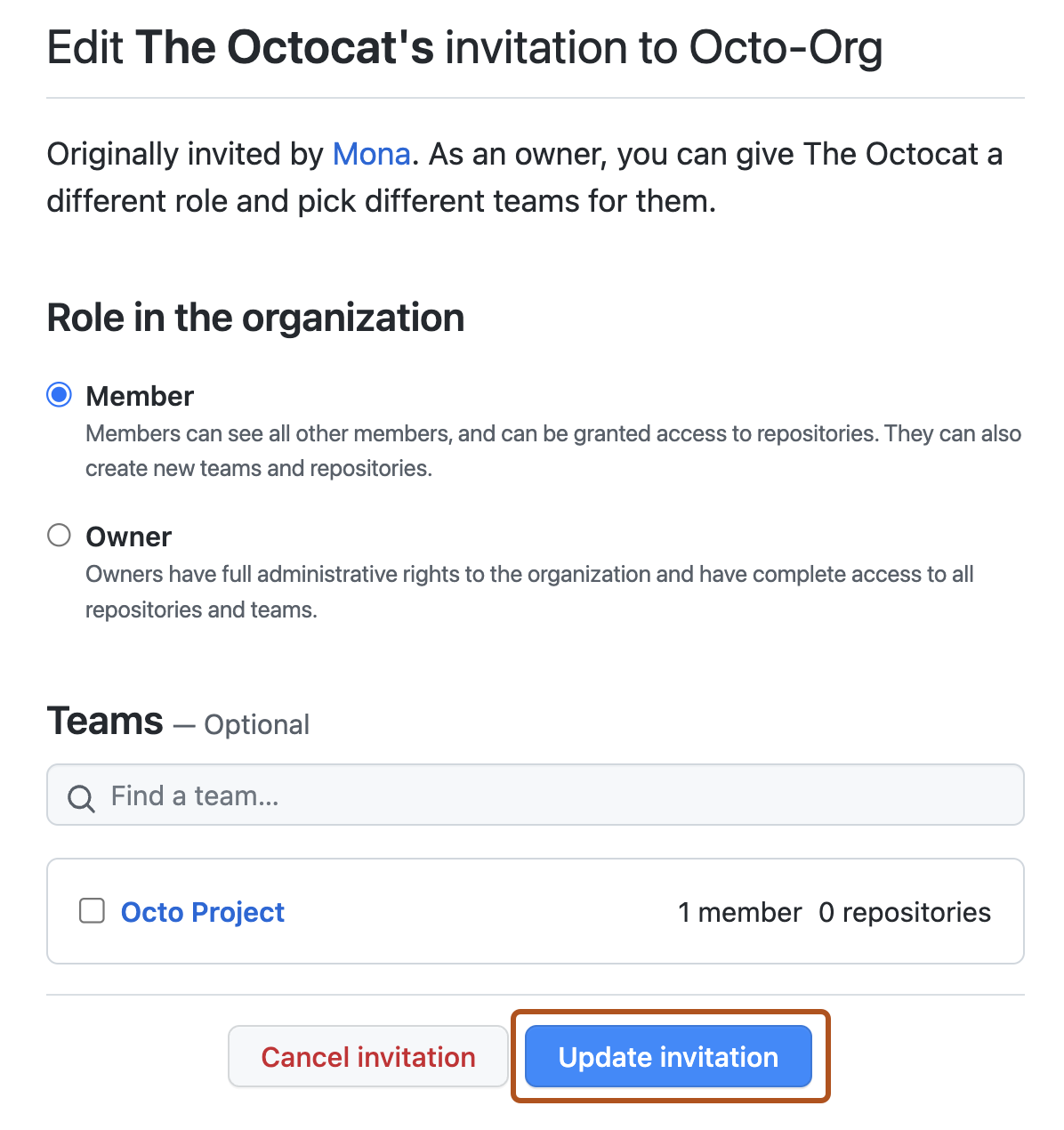Open Mona's profile link
The image size is (1064, 1130).
371,154
